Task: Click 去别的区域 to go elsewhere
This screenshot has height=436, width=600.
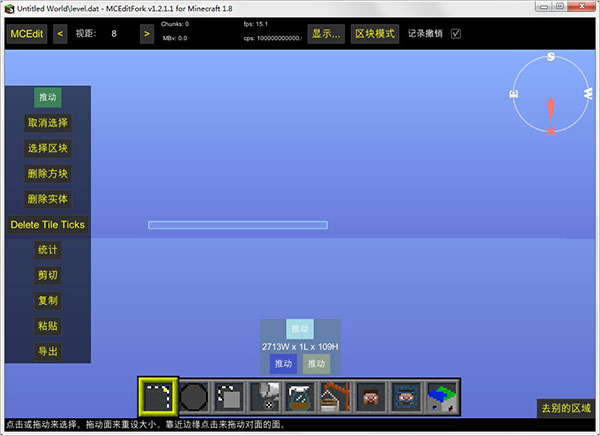Action: (566, 408)
